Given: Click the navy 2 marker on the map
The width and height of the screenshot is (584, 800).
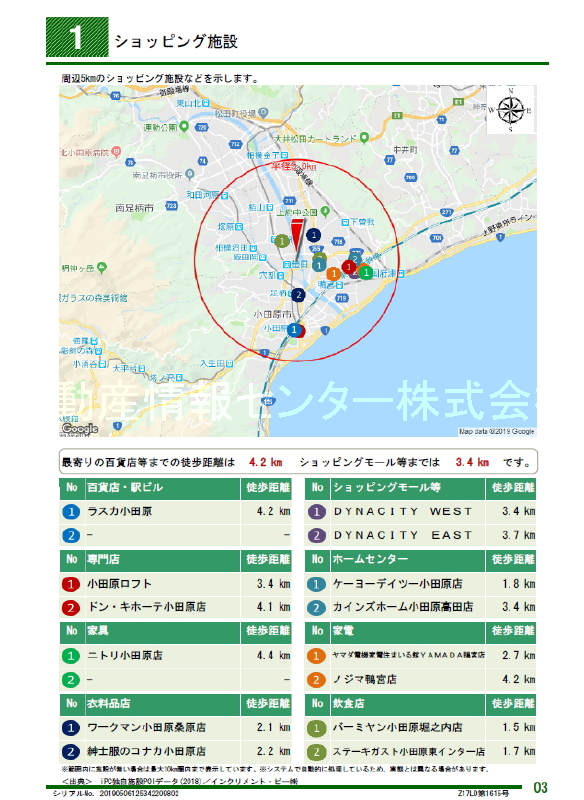Looking at the screenshot, I should pos(298,295).
